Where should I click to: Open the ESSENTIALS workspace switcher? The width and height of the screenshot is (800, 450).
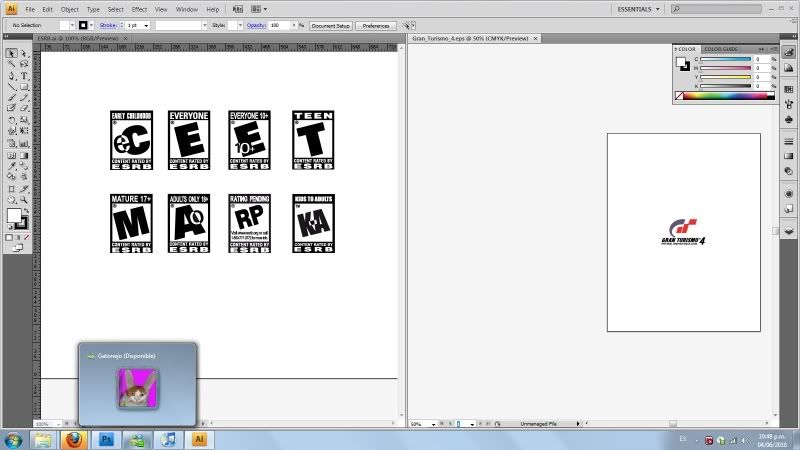(x=638, y=9)
